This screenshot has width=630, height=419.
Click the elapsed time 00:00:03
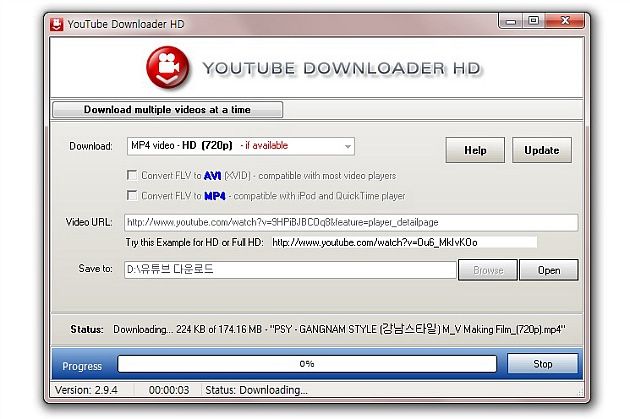pos(169,390)
